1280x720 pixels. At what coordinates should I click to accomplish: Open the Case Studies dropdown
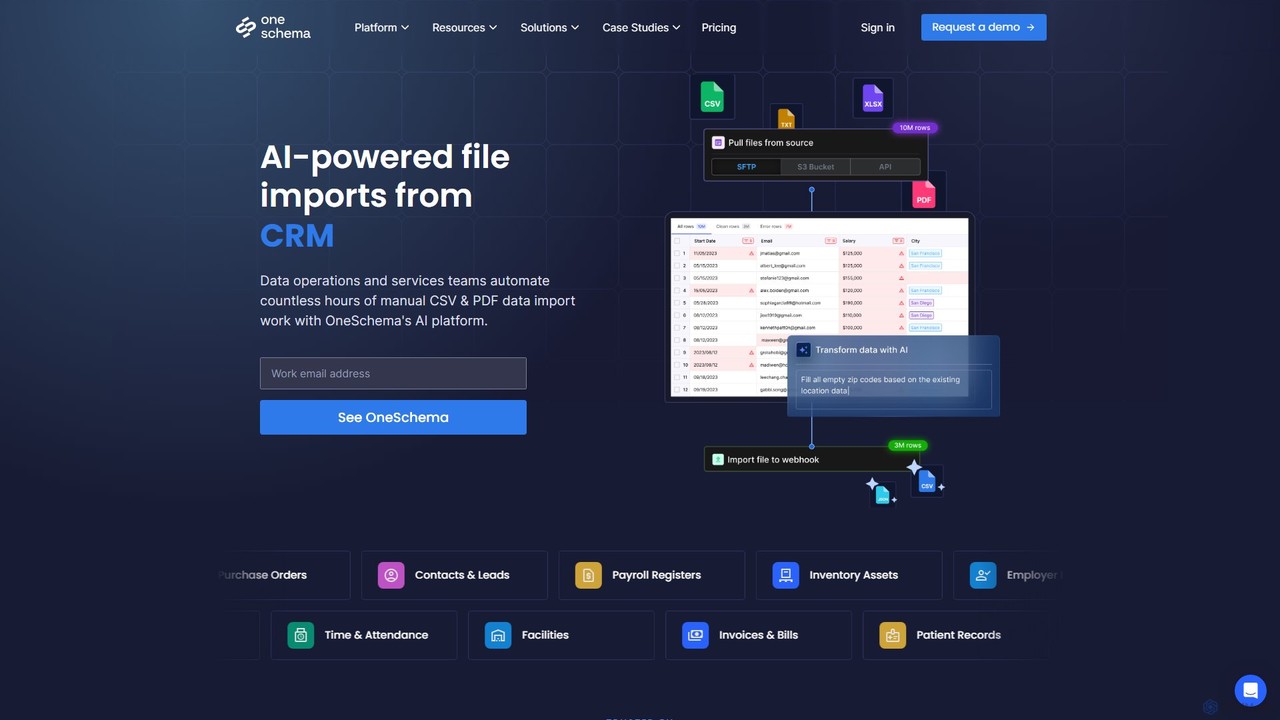click(641, 28)
